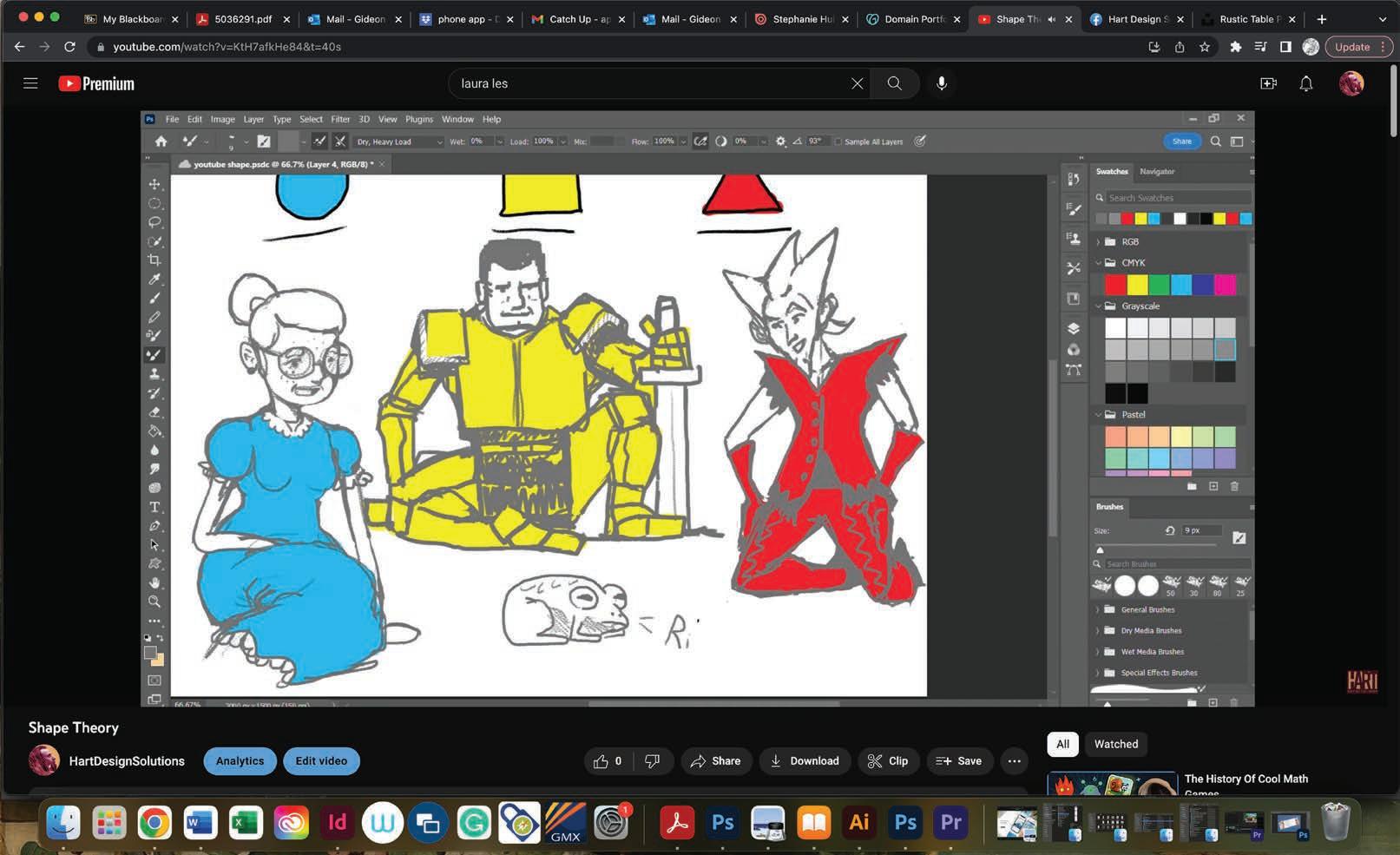Image resolution: width=1400 pixels, height=855 pixels.
Task: Switch foreground and background colors
Action: pyautogui.click(x=160, y=638)
